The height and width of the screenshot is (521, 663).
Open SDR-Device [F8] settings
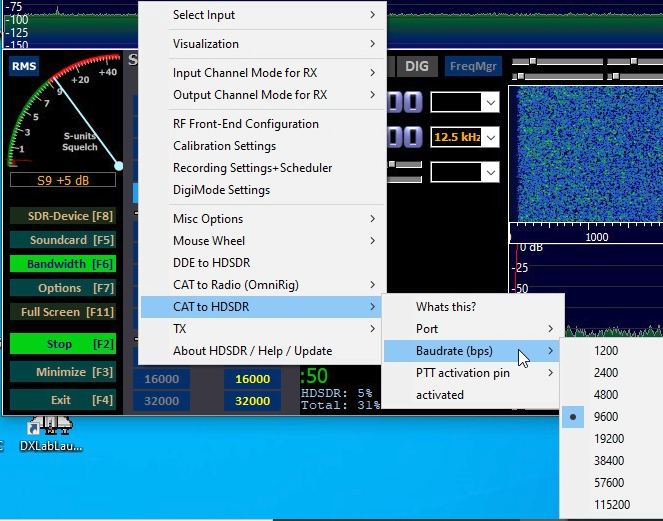tap(63, 216)
